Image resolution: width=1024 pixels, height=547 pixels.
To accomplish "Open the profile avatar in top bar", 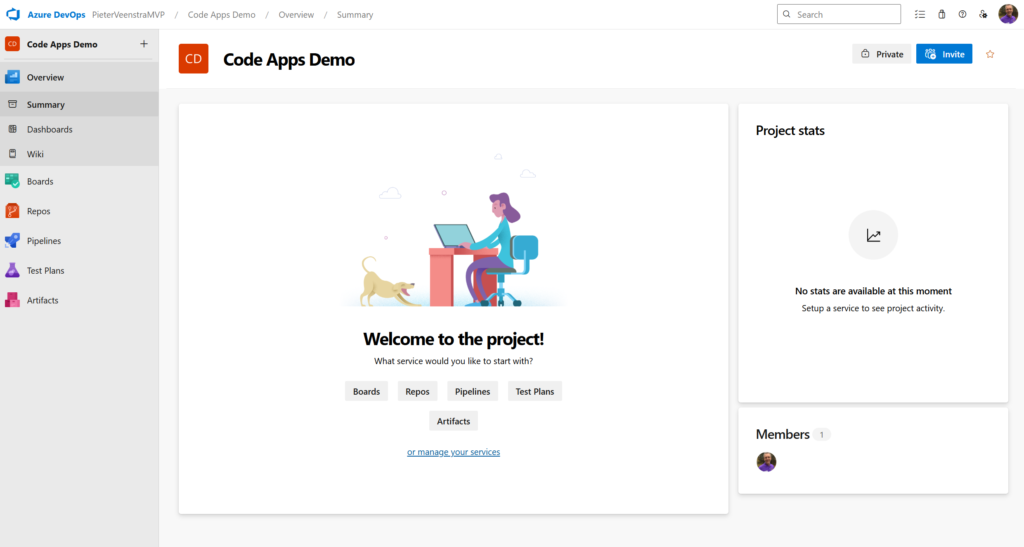I will pyautogui.click(x=1008, y=14).
